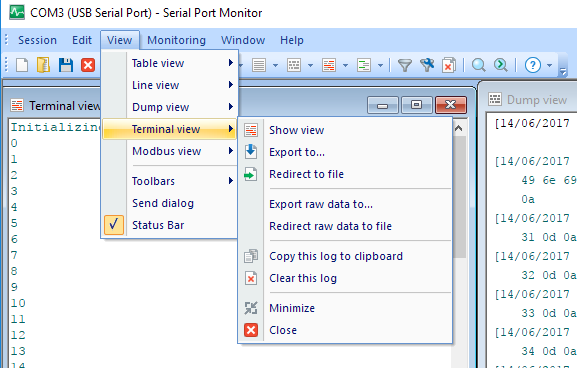The height and width of the screenshot is (368, 577).
Task: Open dropdown arrow next to Modbus view toolbar icon
Action: click(380, 66)
